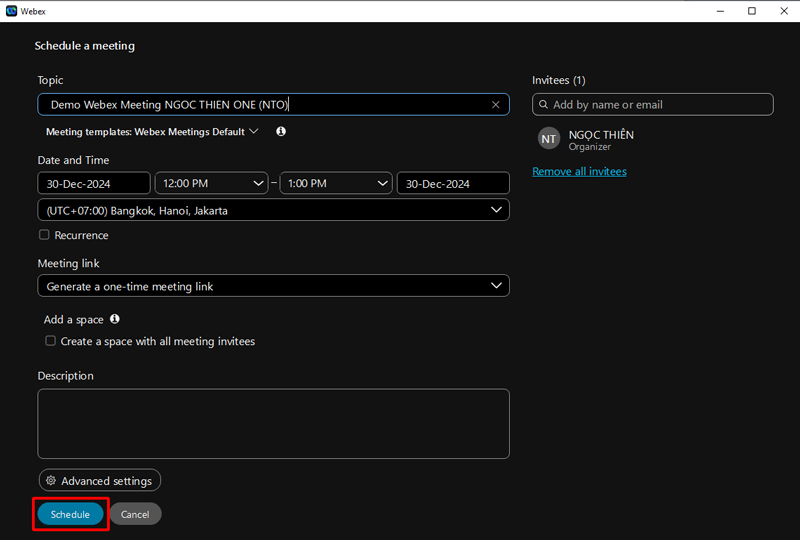Click into the Description text area
This screenshot has width=800, height=540.
click(x=273, y=424)
